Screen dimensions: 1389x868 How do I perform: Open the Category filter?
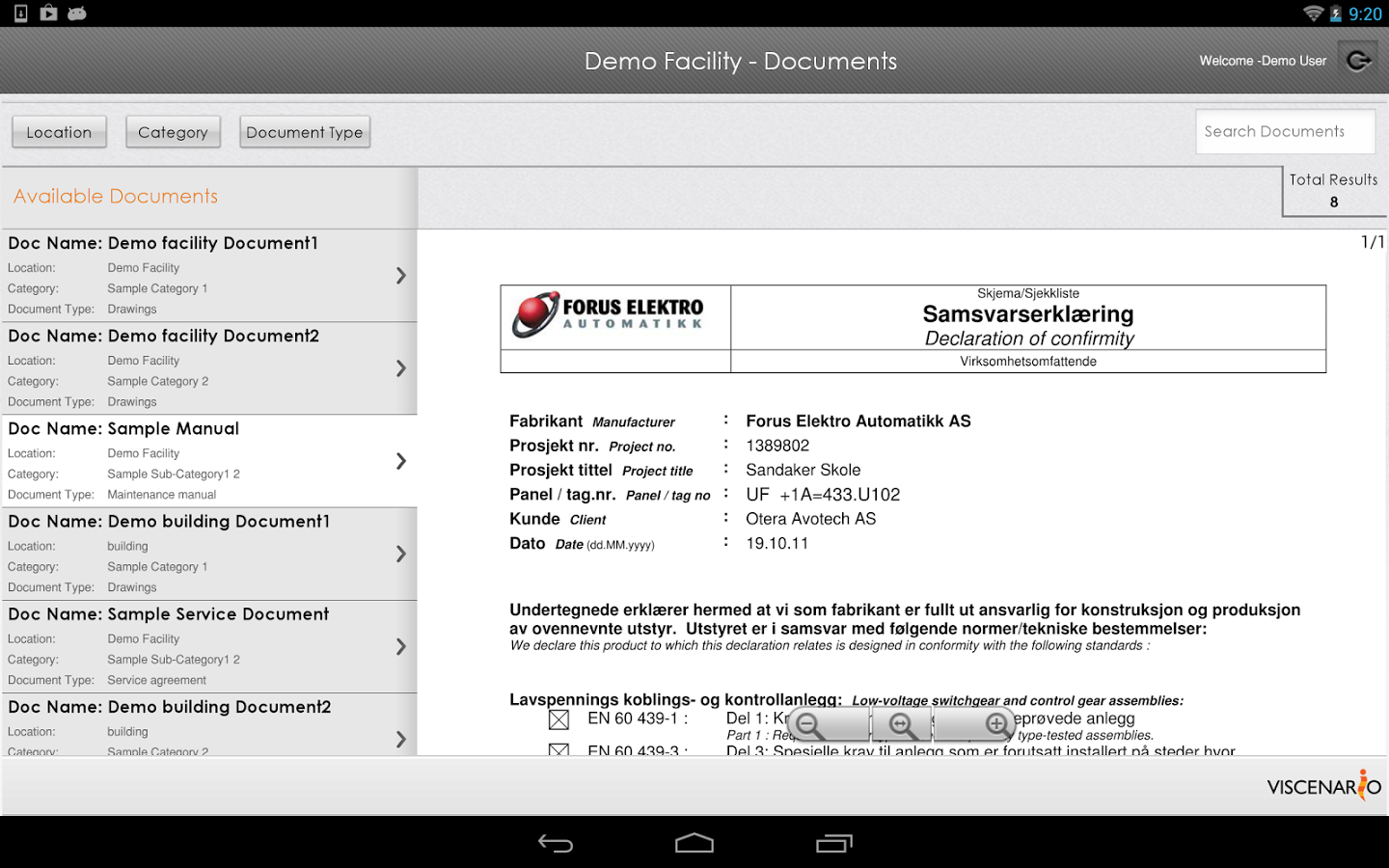tap(173, 132)
